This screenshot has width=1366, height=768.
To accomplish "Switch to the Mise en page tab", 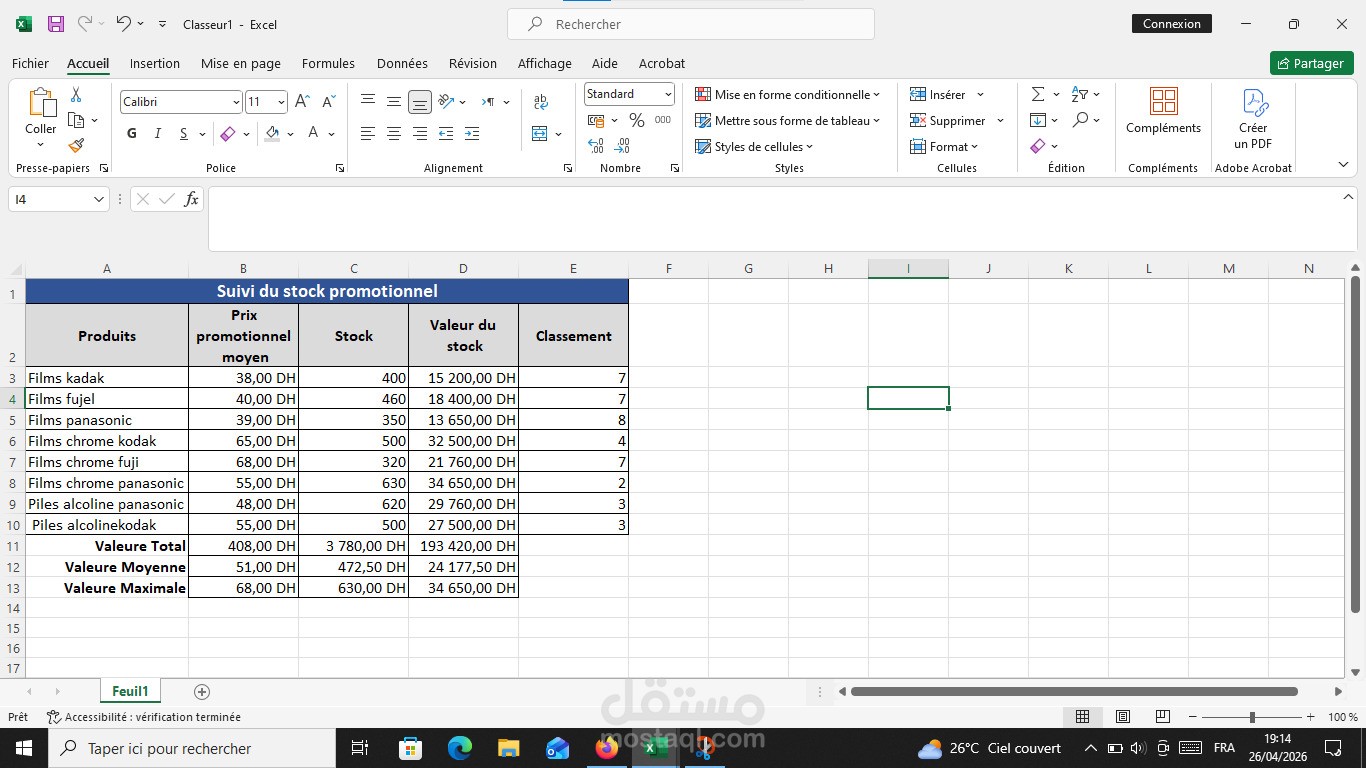I will pos(241,63).
